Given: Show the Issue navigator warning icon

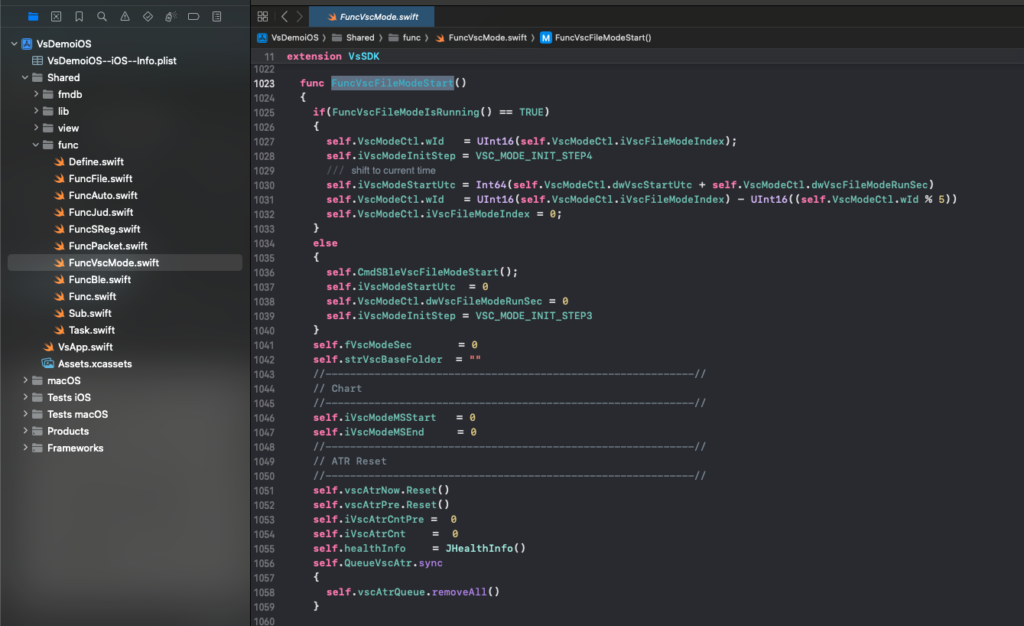Looking at the screenshot, I should point(125,17).
